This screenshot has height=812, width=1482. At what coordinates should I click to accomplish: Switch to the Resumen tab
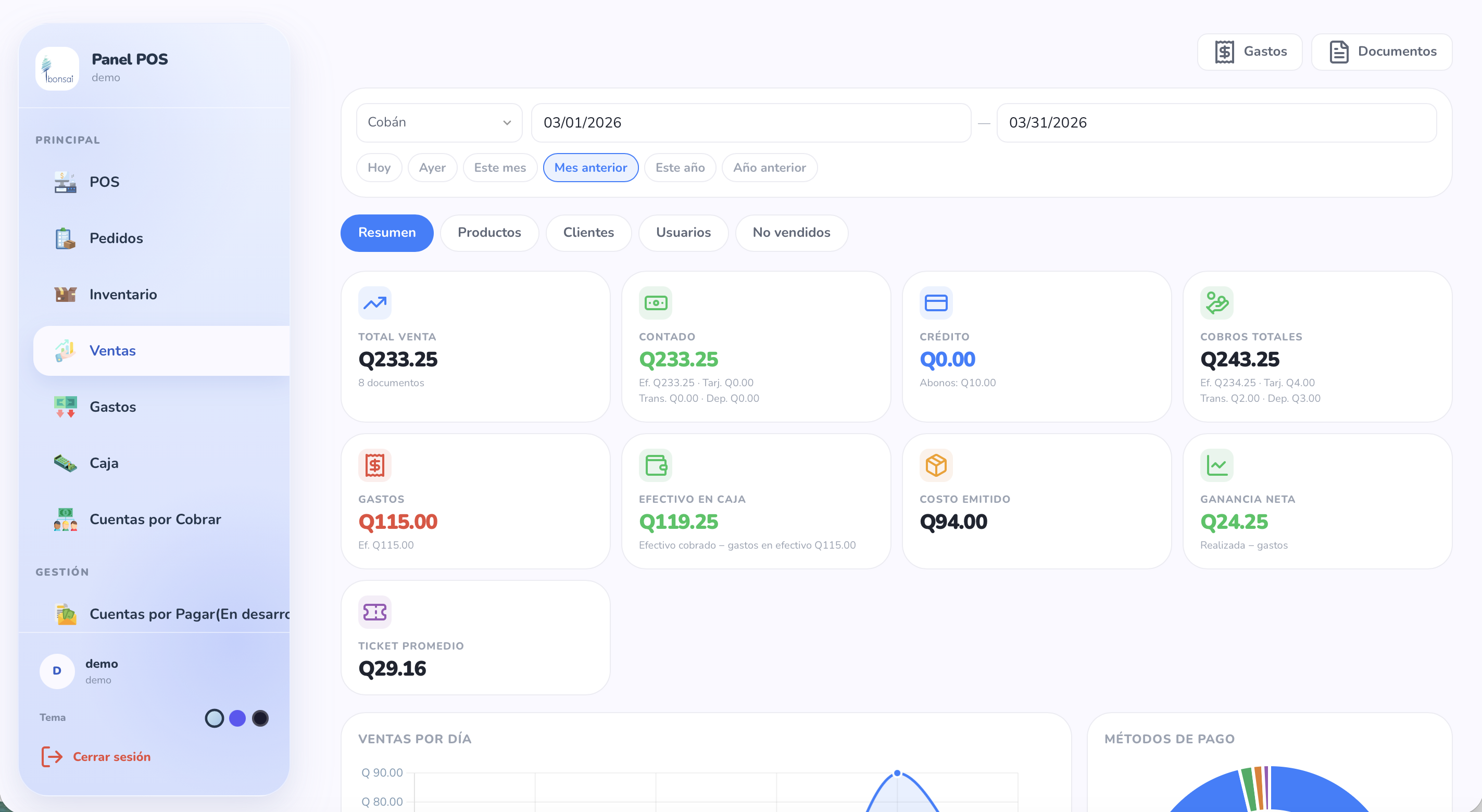[386, 233]
